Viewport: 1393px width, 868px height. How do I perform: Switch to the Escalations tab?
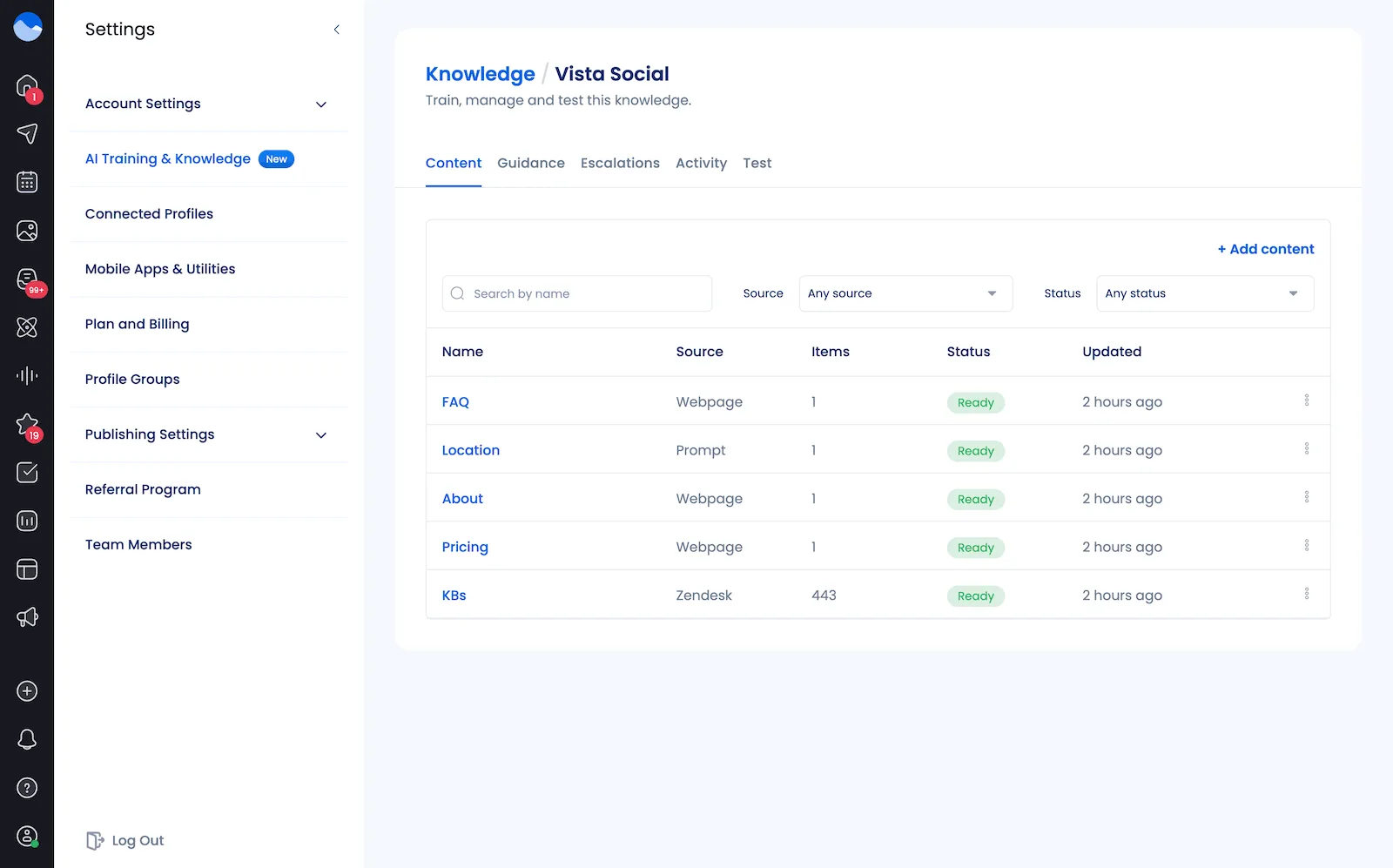[x=620, y=163]
